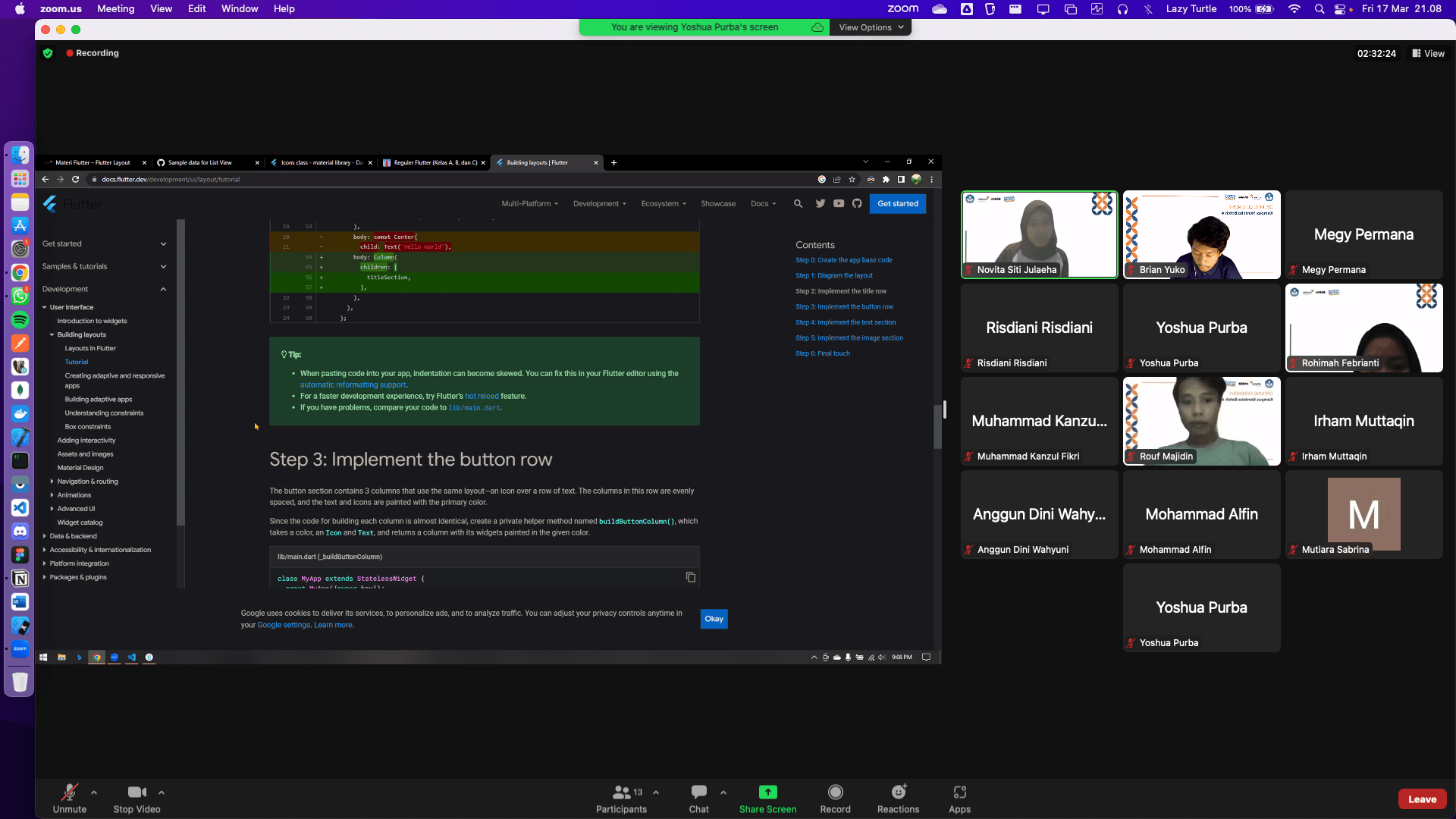Open Spotlight search in the menu bar
The image size is (1456, 819).
pos(1319,9)
